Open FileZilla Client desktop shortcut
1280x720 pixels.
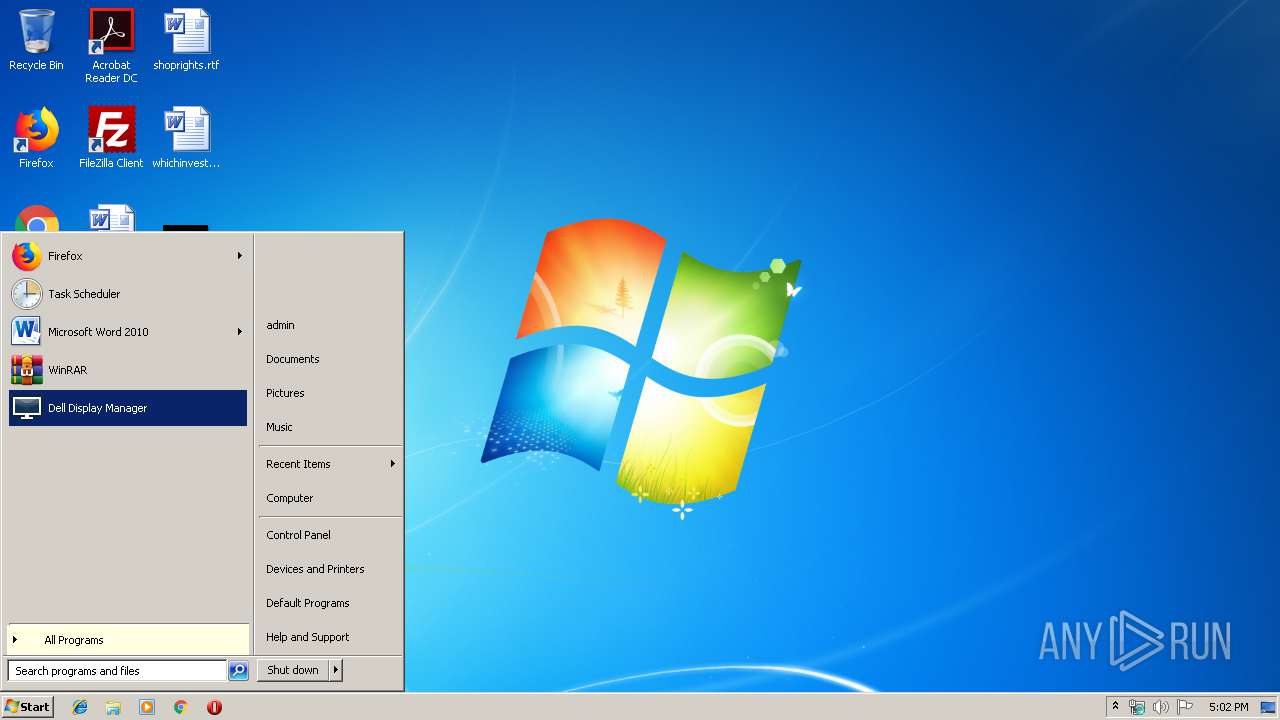click(x=111, y=138)
